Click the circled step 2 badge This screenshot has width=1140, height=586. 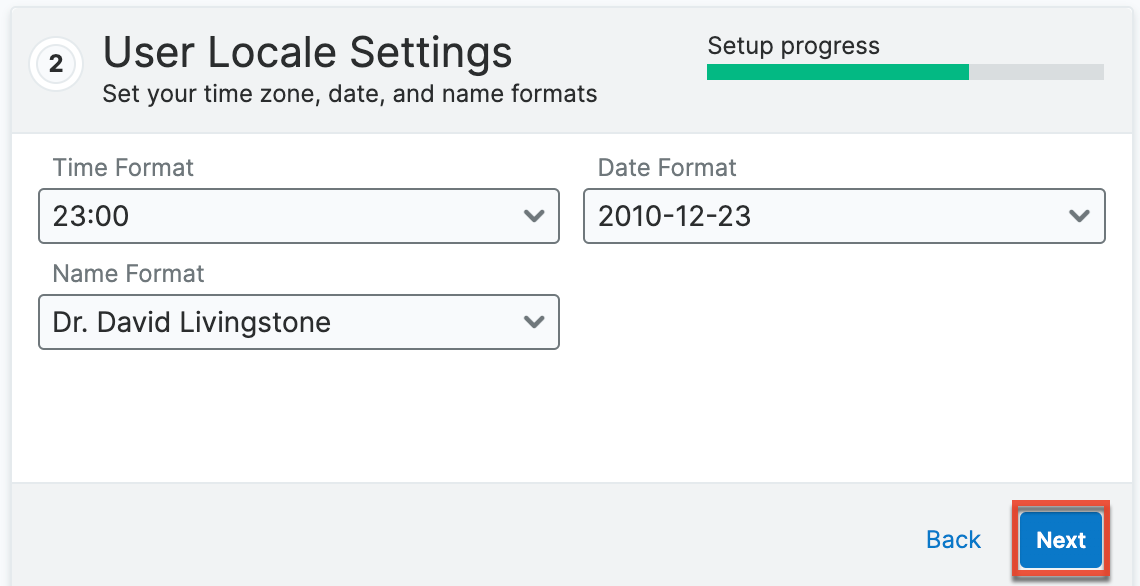click(x=56, y=64)
